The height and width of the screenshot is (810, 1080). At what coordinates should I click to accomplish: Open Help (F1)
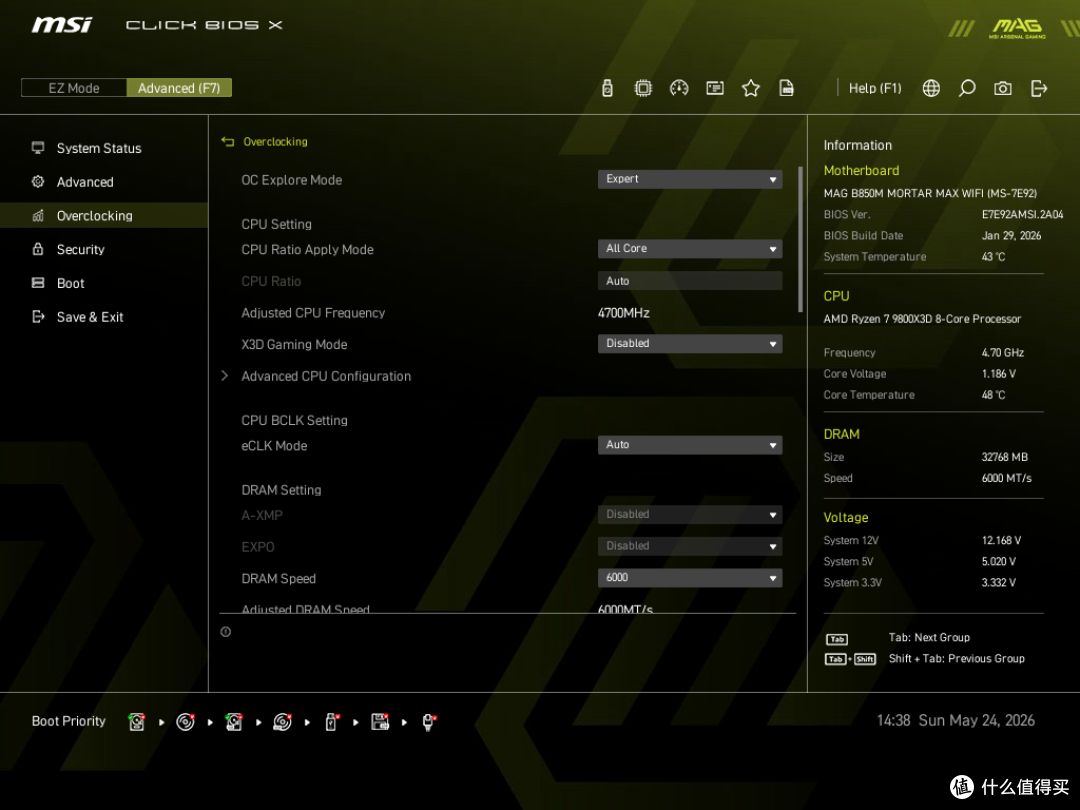(875, 88)
